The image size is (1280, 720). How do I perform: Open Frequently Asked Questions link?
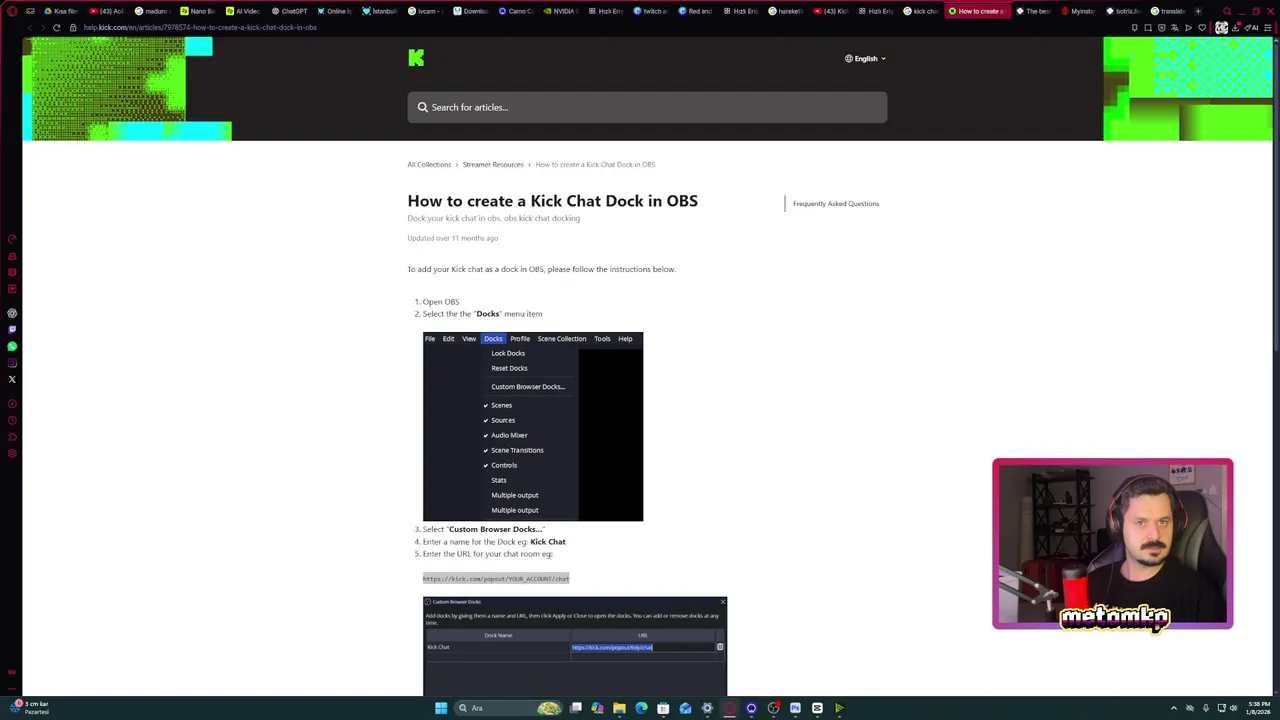[x=836, y=204]
